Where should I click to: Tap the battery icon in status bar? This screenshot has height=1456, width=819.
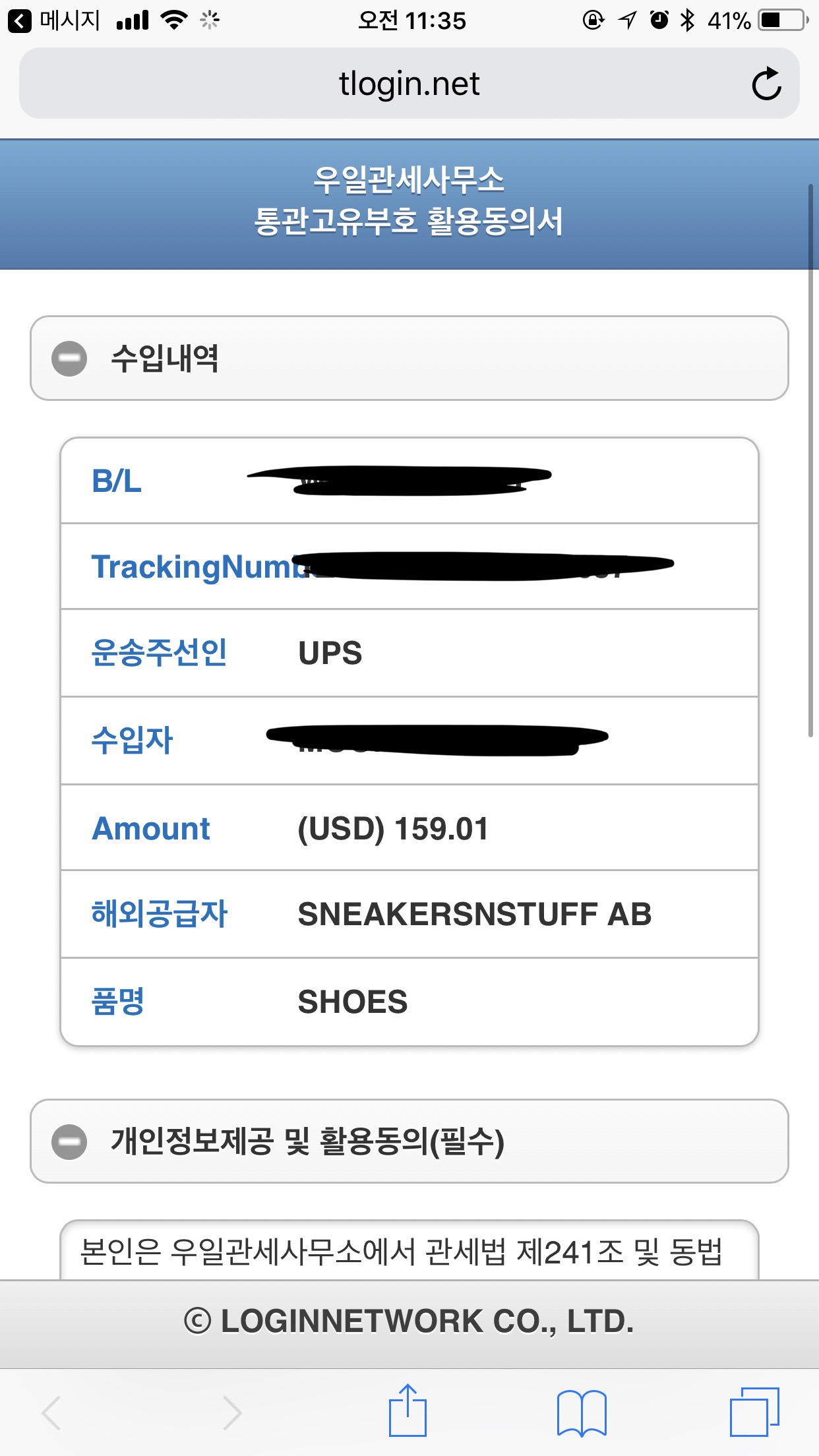click(783, 20)
